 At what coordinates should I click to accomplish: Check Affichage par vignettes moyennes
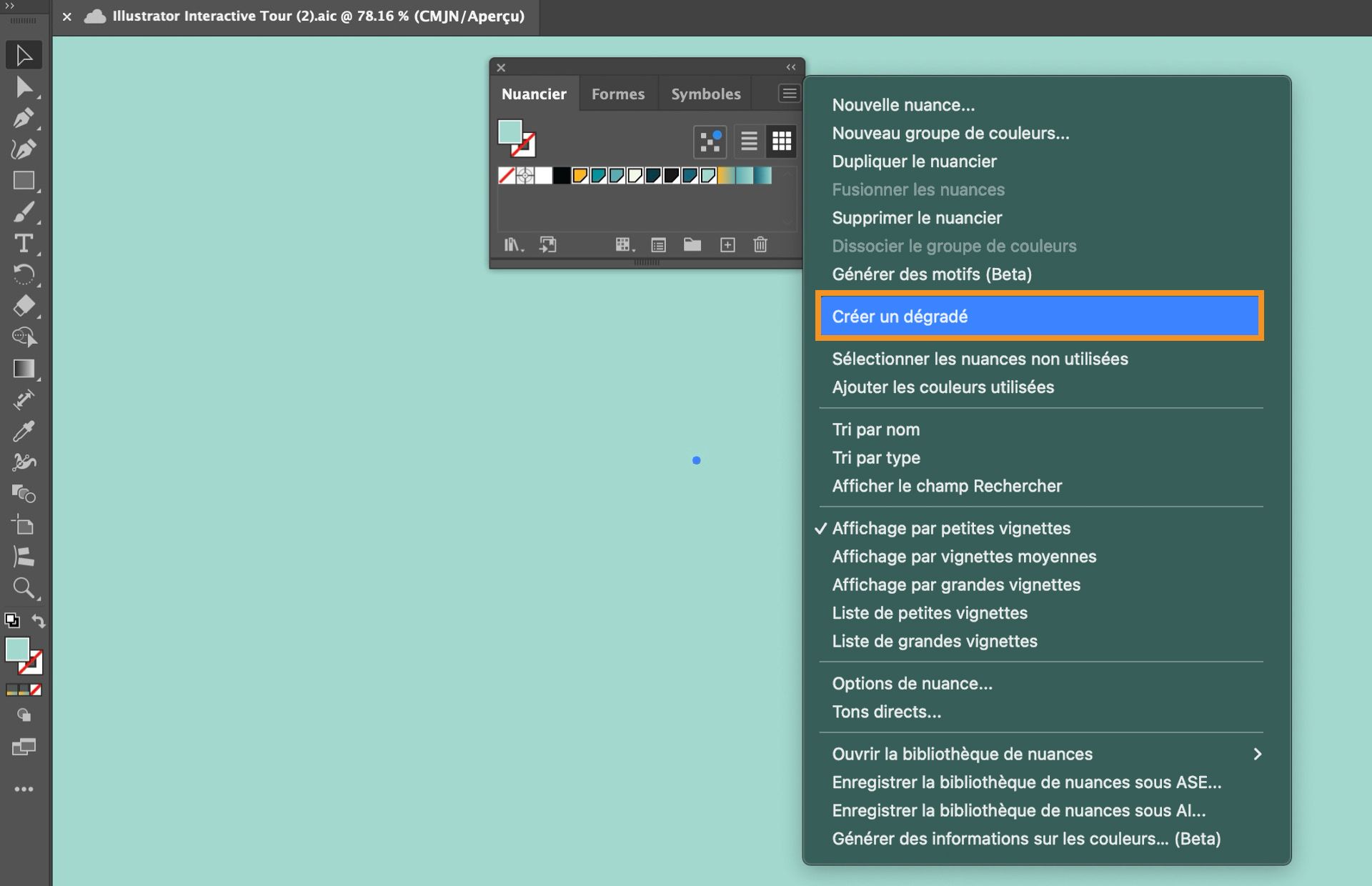963,556
